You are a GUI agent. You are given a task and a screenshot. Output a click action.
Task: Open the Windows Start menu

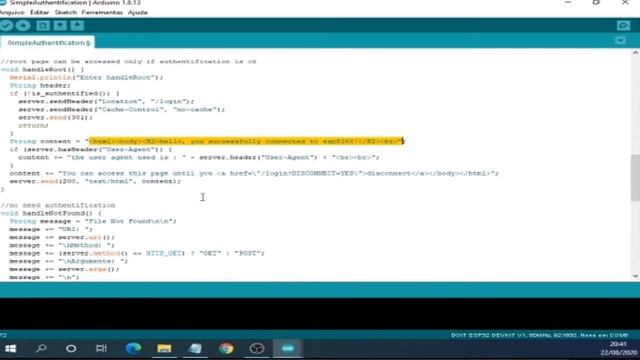11,349
